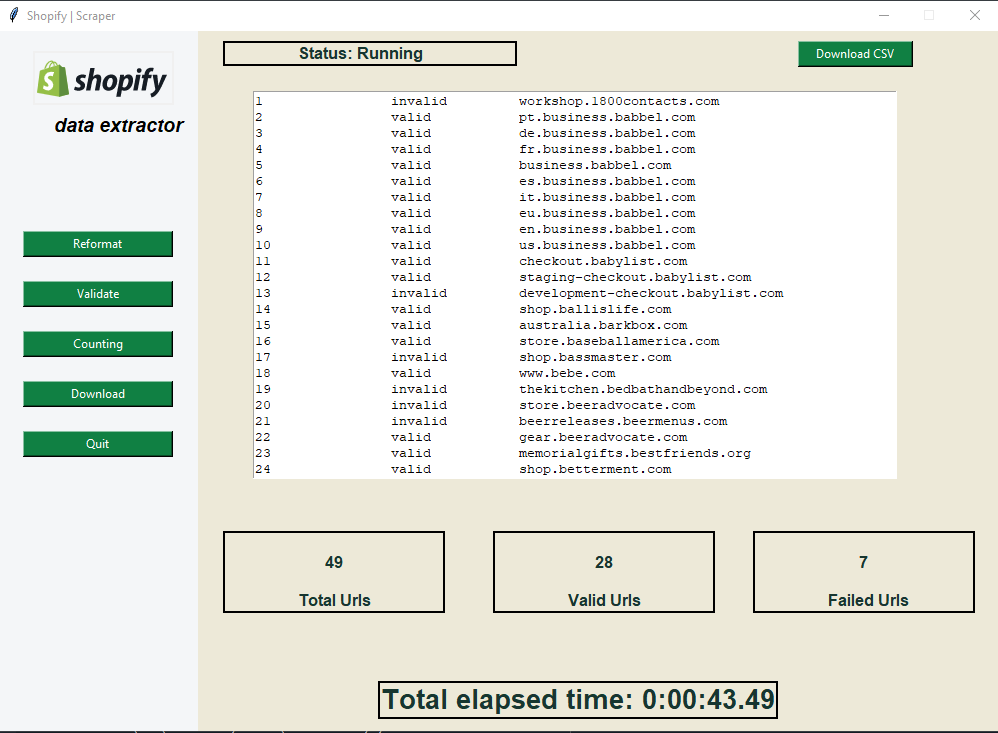The width and height of the screenshot is (998, 733).
Task: Close the Shopify Scraper window
Action: (974, 15)
